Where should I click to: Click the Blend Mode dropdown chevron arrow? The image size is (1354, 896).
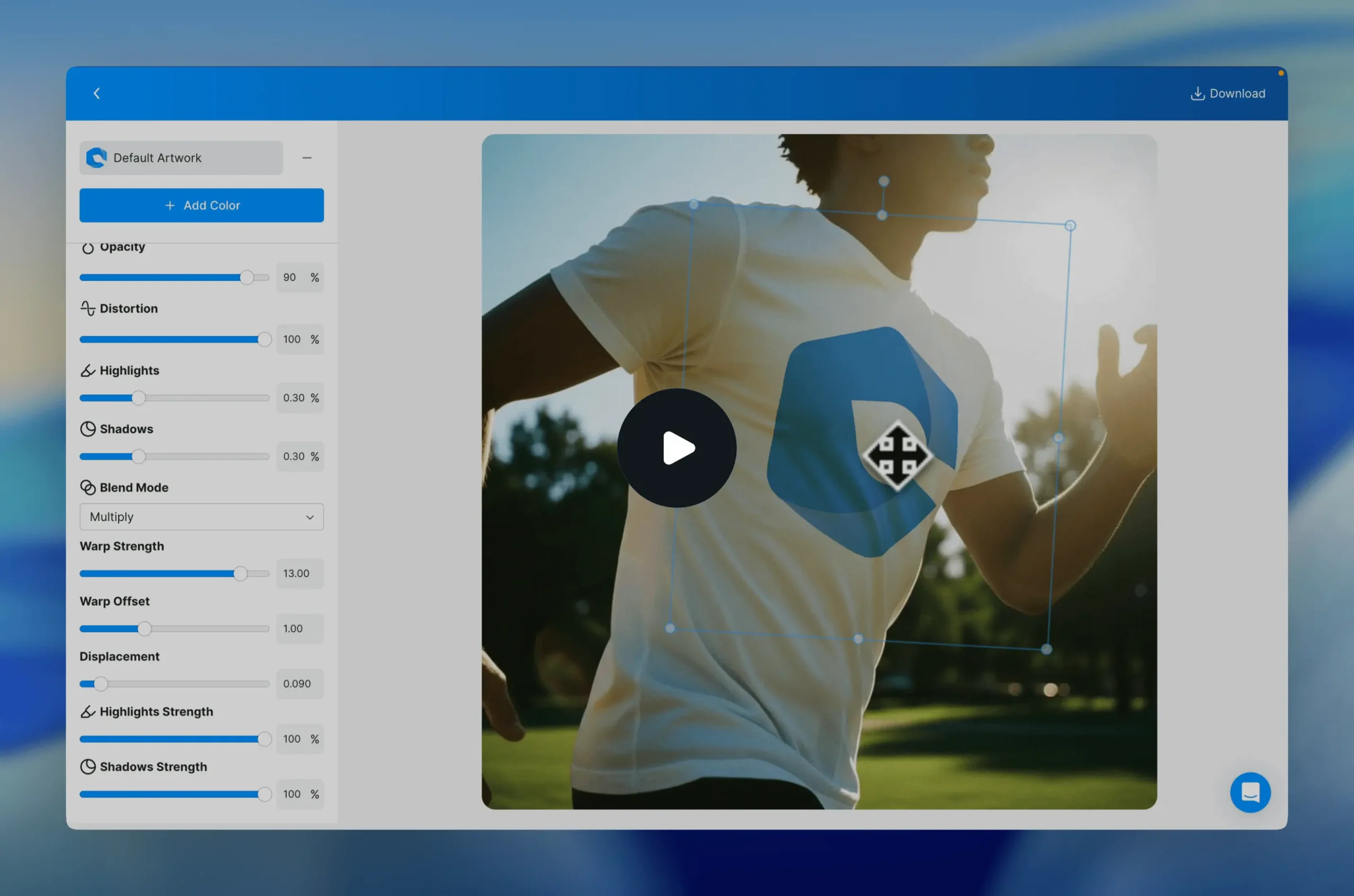[x=309, y=517]
